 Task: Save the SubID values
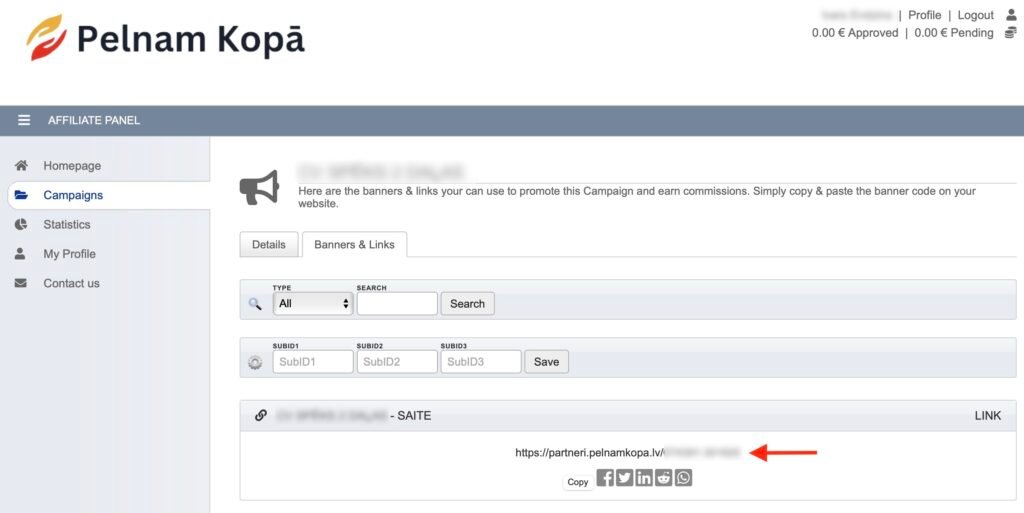[x=546, y=362]
